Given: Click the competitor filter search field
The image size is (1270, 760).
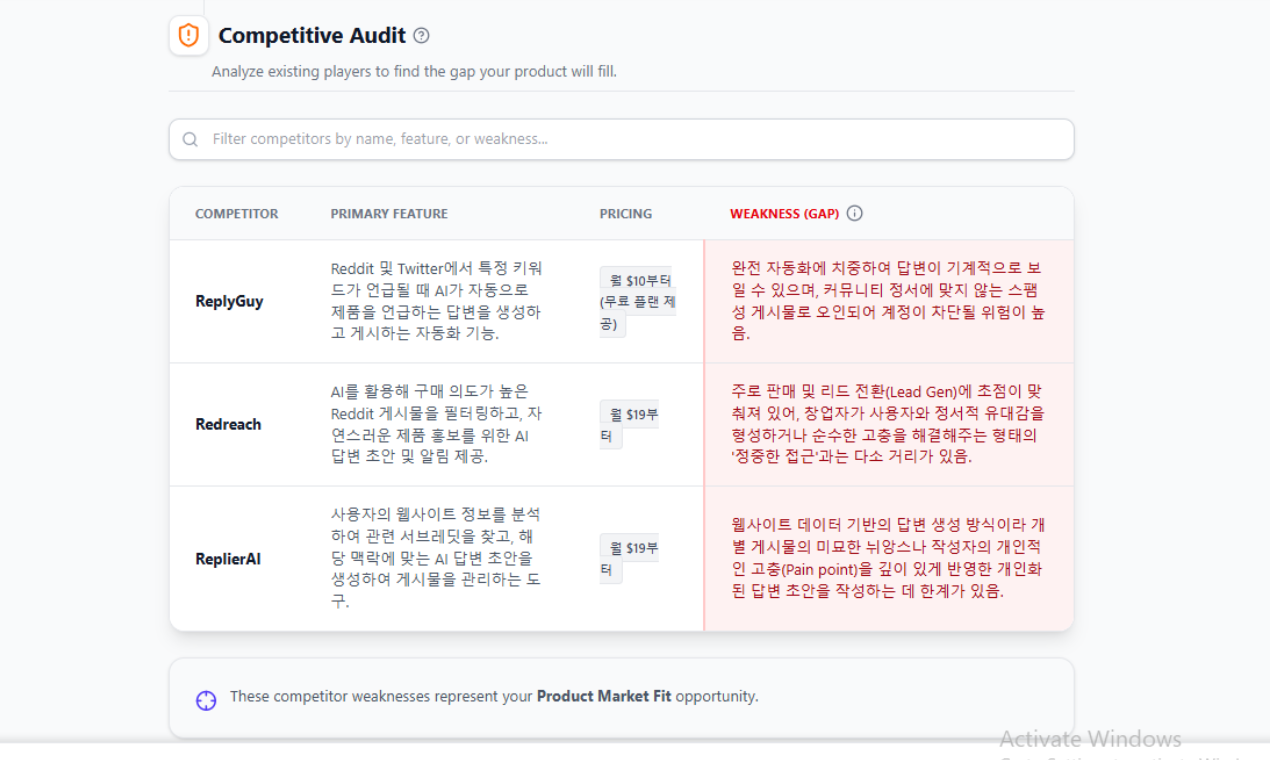Looking at the screenshot, I should coord(620,139).
